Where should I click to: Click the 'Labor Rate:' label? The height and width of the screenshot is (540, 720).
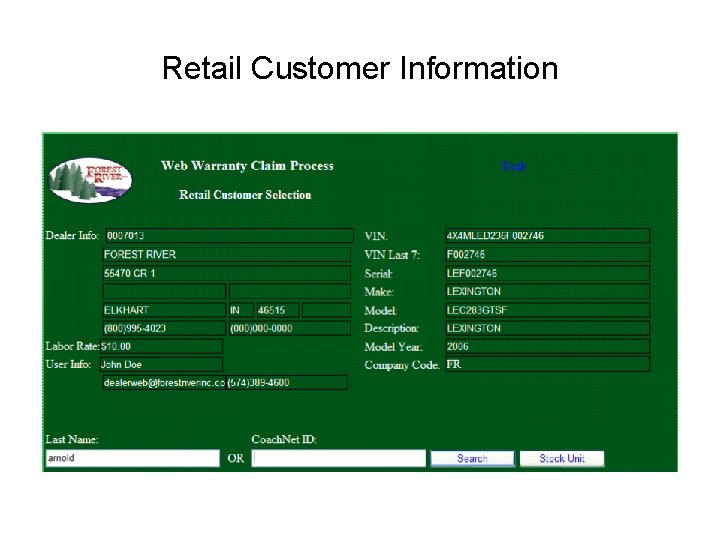73,346
